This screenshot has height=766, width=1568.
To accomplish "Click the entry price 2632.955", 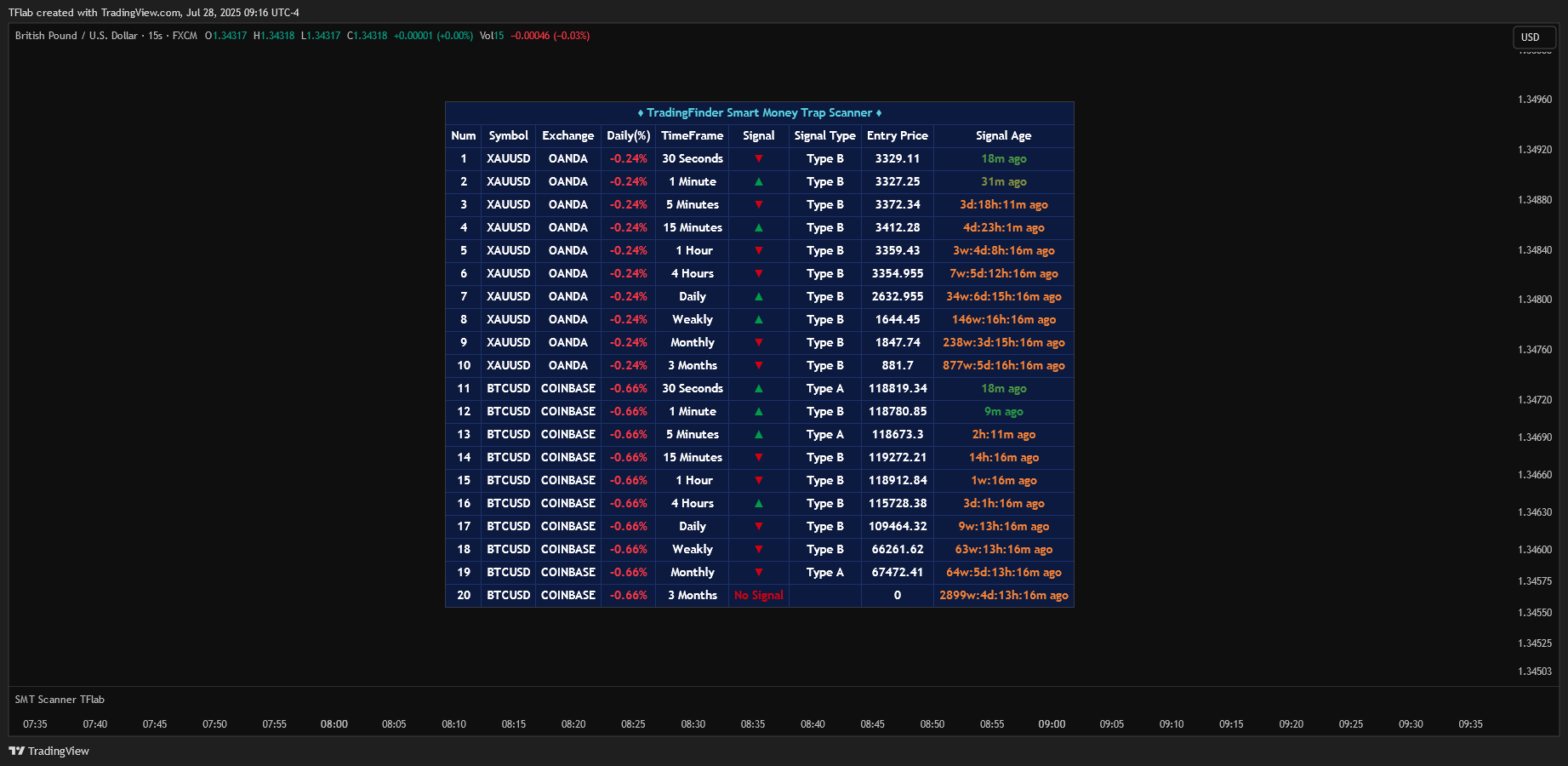I will pos(898,296).
